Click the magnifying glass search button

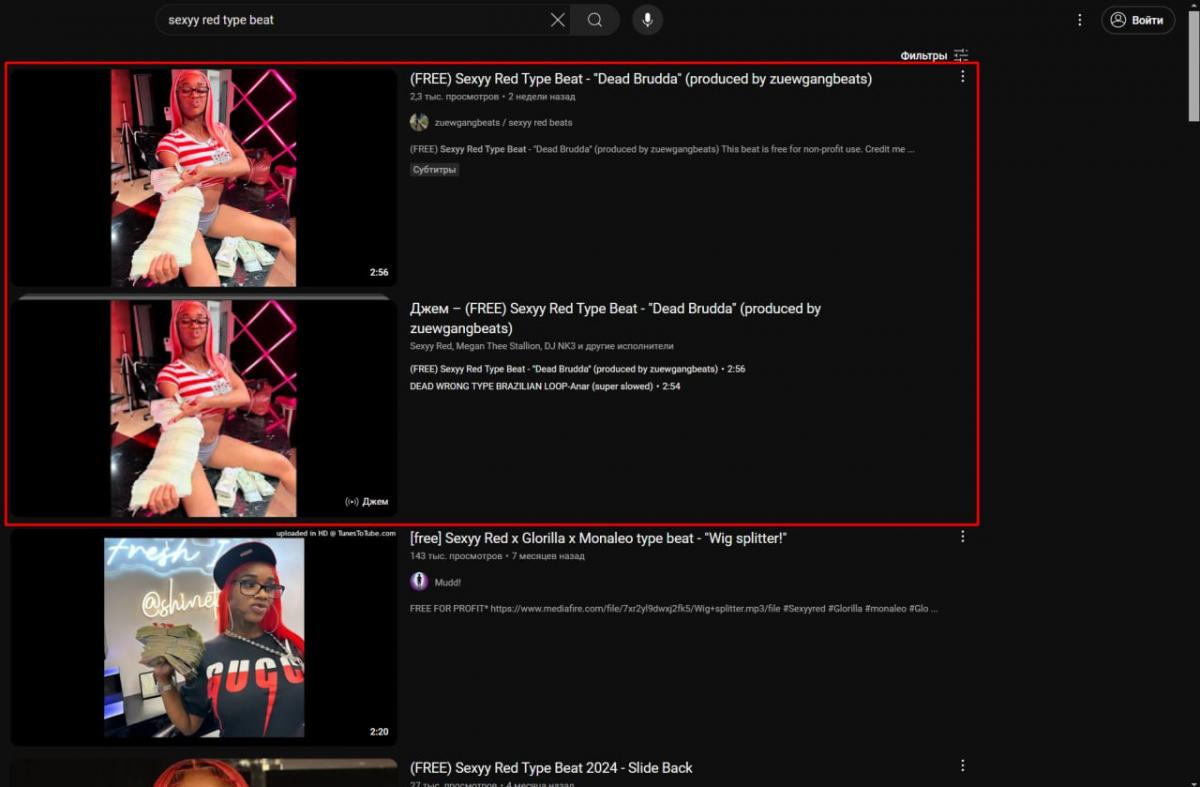pos(595,20)
